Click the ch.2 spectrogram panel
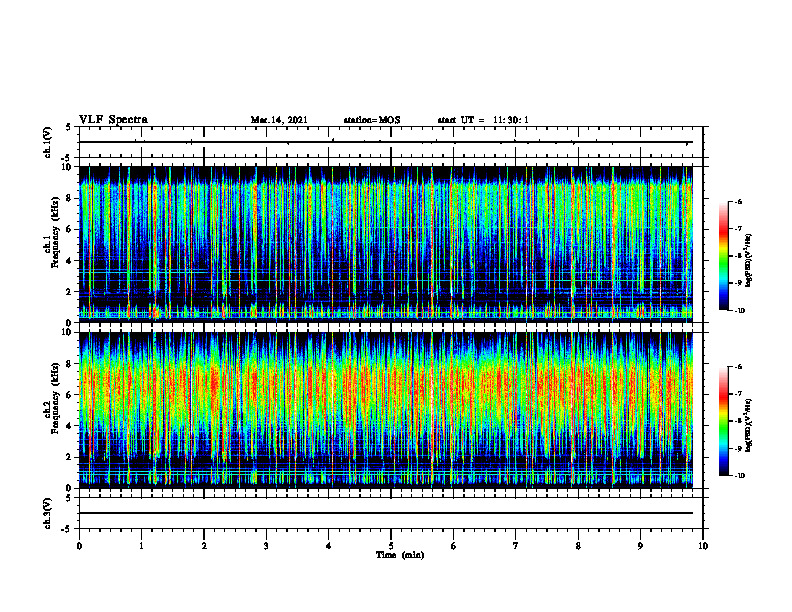Viewport: 792px width, 612px height. click(386, 410)
